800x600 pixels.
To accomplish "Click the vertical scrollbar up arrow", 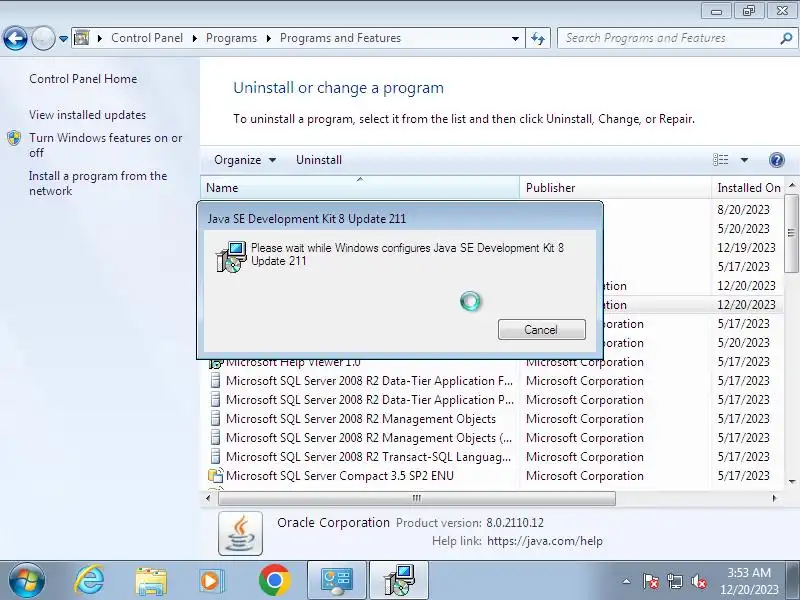I will tap(792, 185).
